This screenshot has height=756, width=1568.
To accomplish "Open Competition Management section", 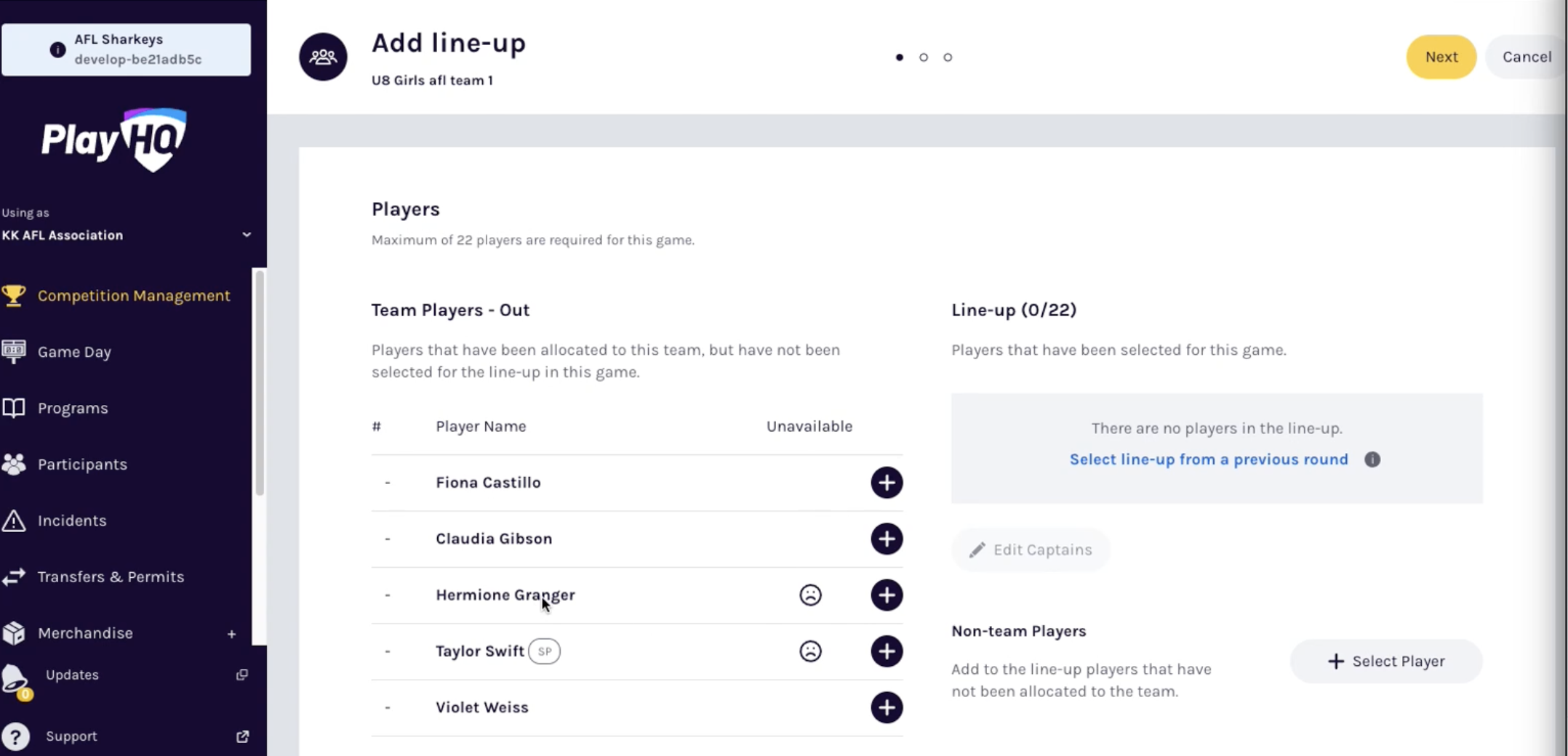I will [133, 296].
